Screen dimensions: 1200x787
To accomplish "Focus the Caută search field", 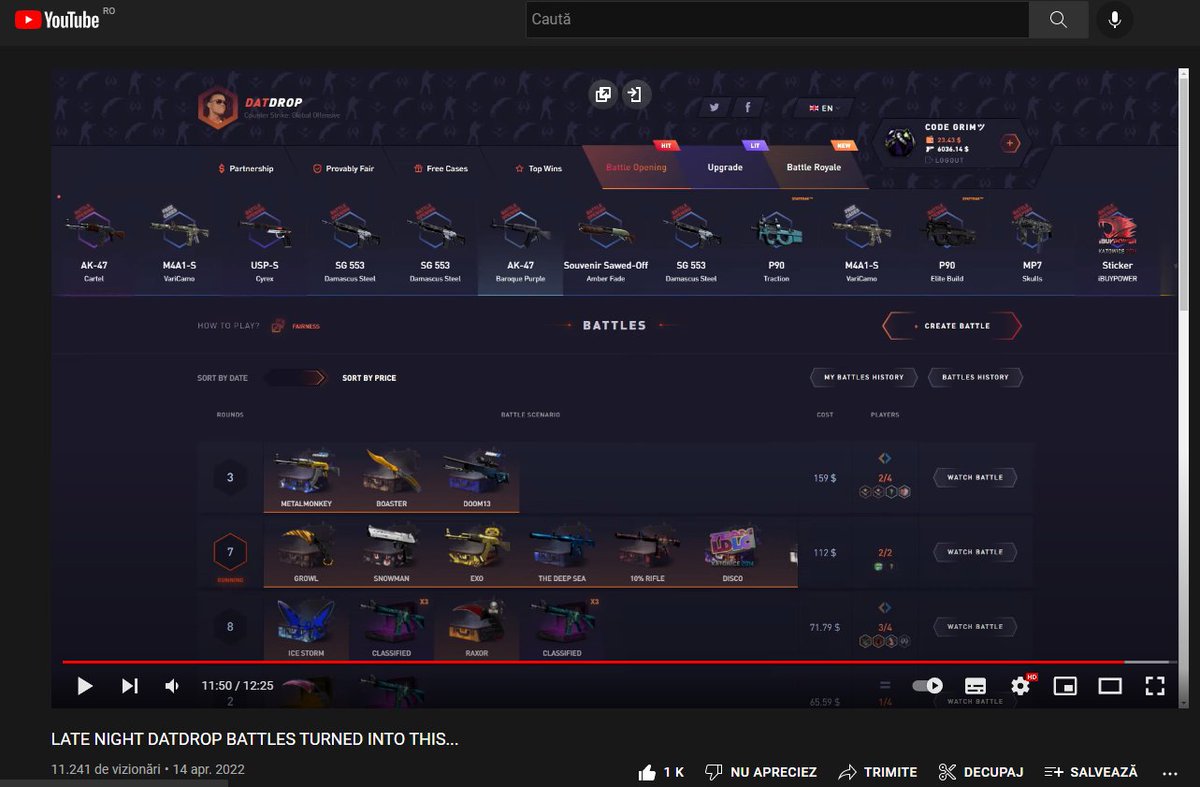I will point(777,19).
